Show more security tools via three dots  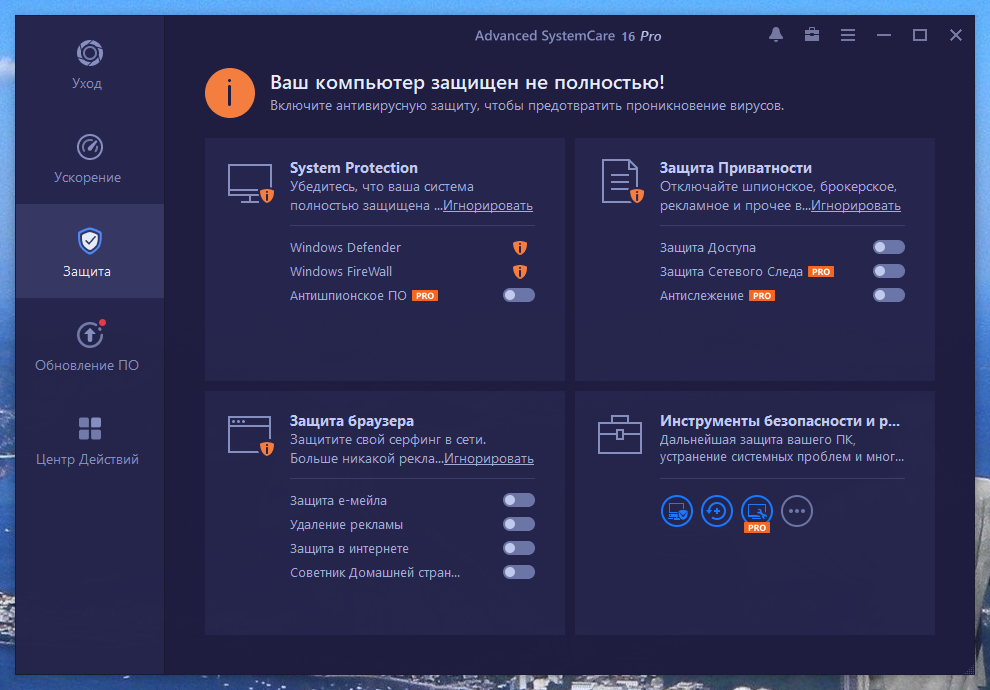coord(797,511)
